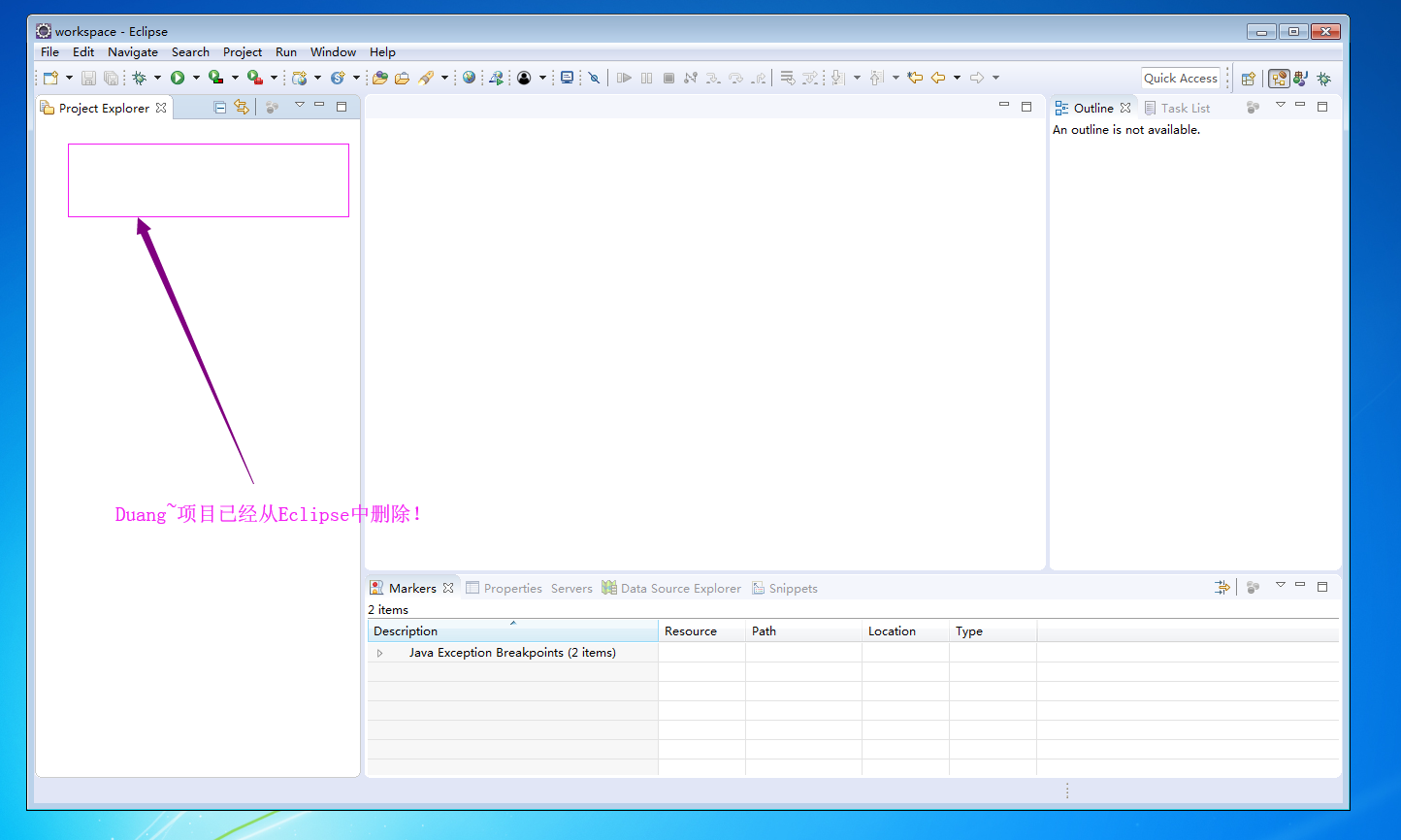
Task: Click the black round profile icon
Action: point(524,78)
